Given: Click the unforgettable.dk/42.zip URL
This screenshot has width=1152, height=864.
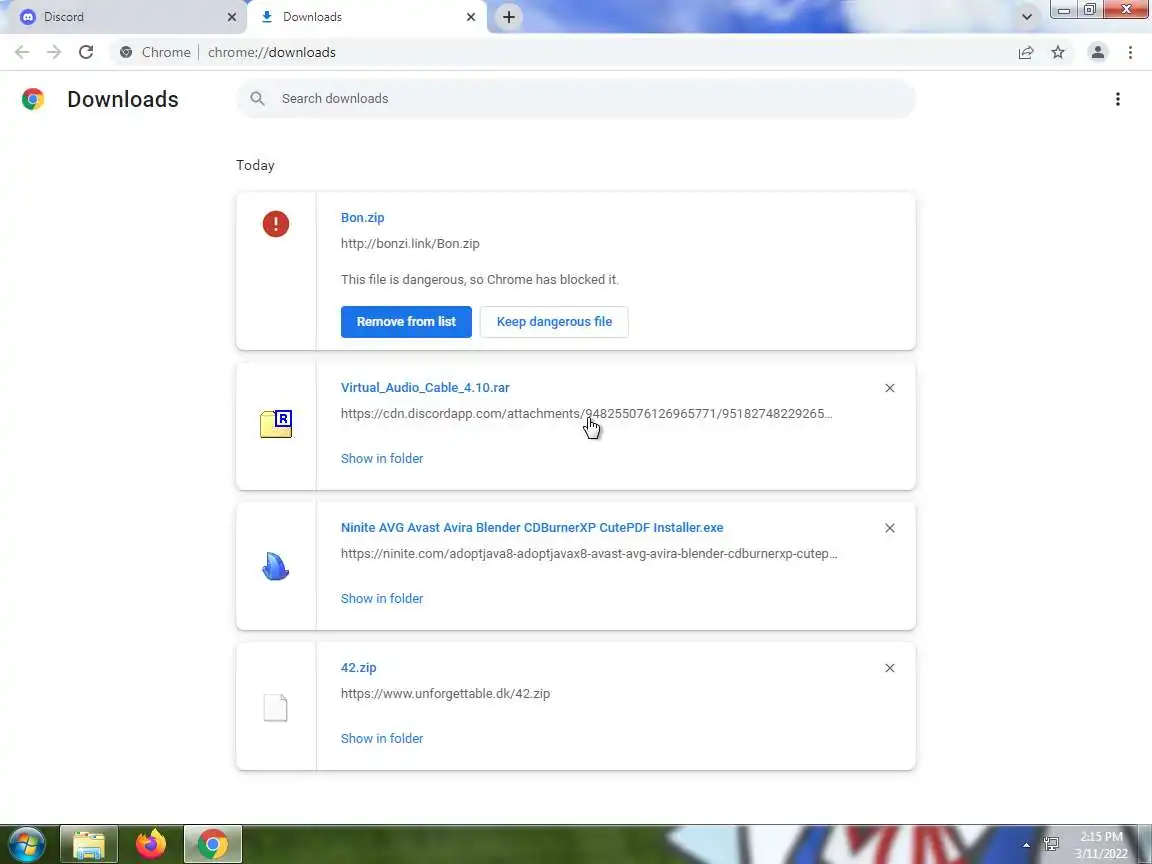Looking at the screenshot, I should [x=445, y=694].
